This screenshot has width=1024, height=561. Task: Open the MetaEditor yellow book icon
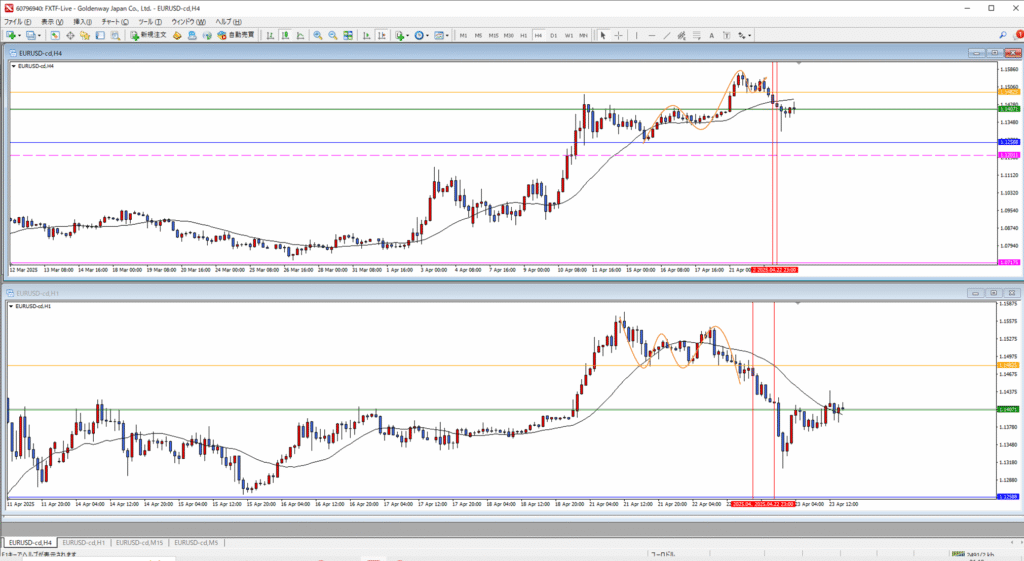click(177, 35)
